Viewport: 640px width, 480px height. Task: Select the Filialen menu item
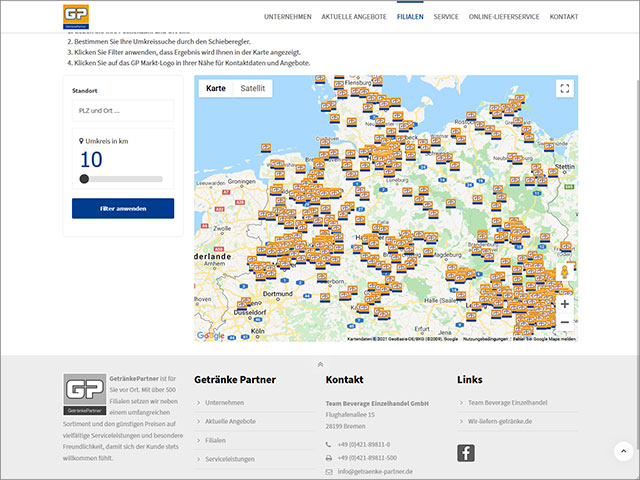410,17
